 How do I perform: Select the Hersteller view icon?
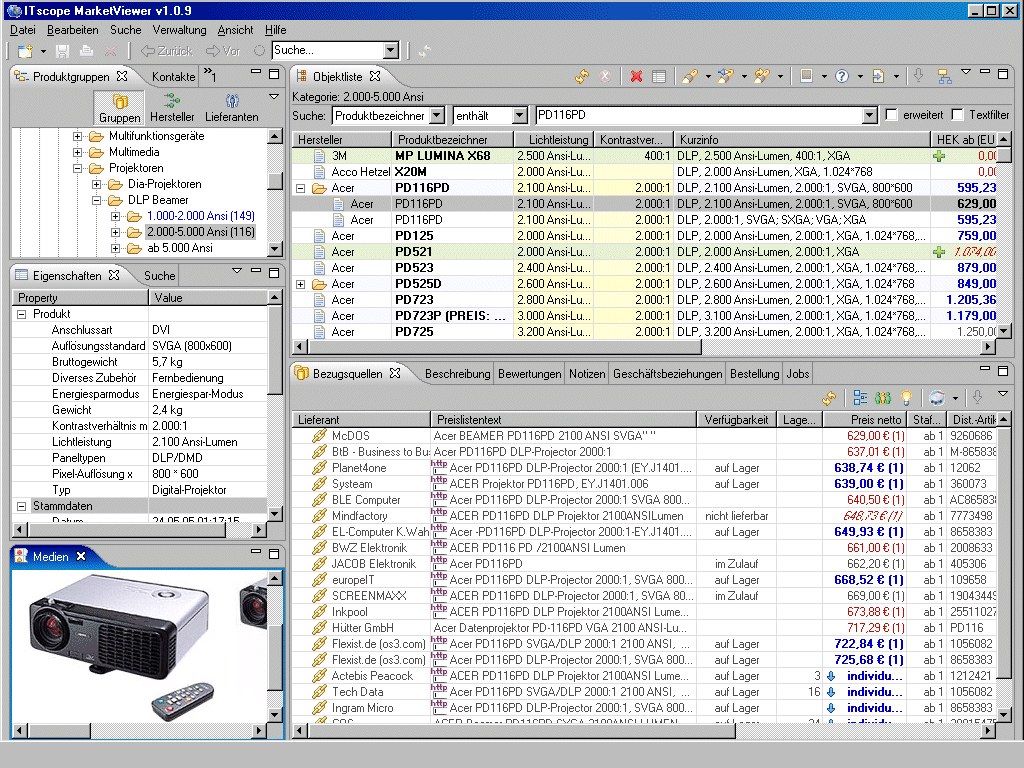tap(172, 108)
